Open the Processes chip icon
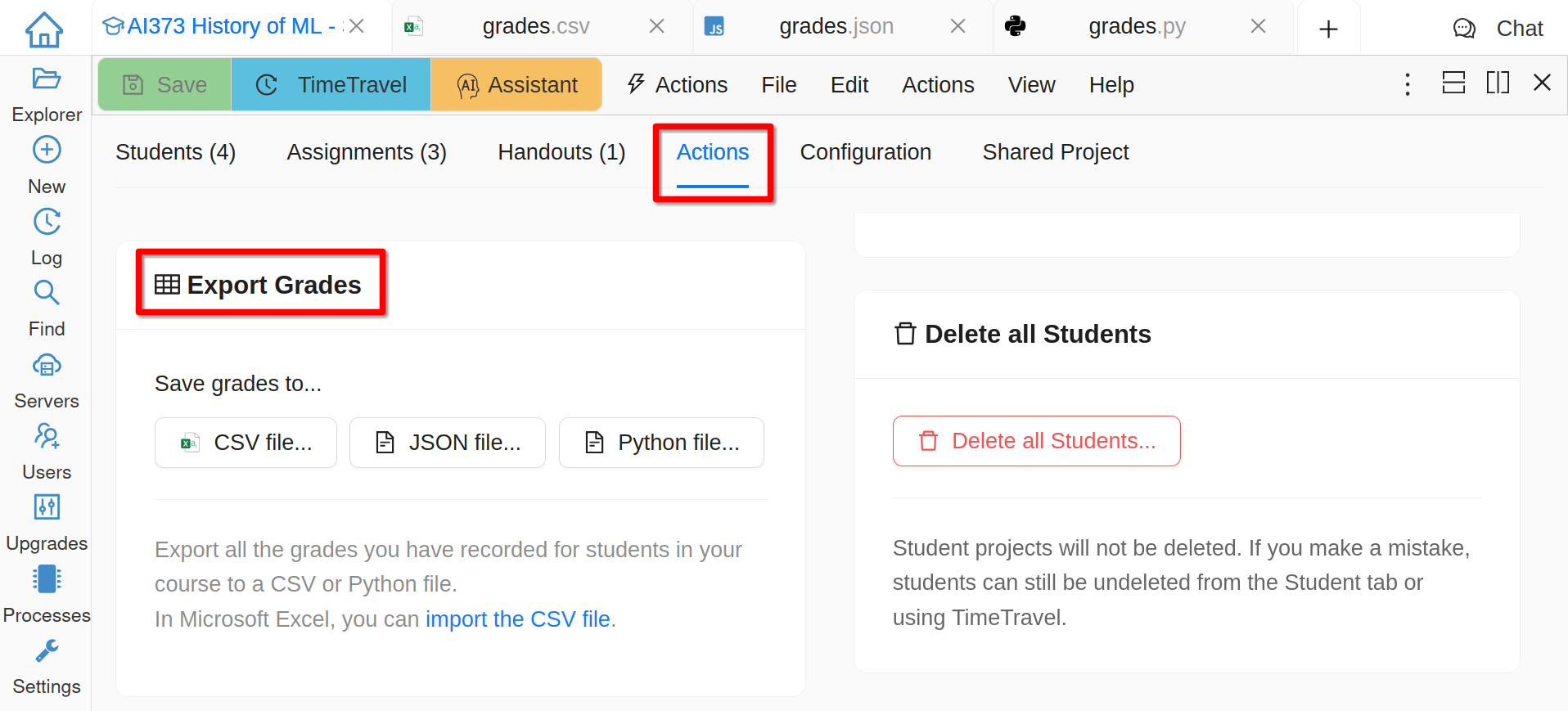The width and height of the screenshot is (1568, 711). click(x=46, y=579)
